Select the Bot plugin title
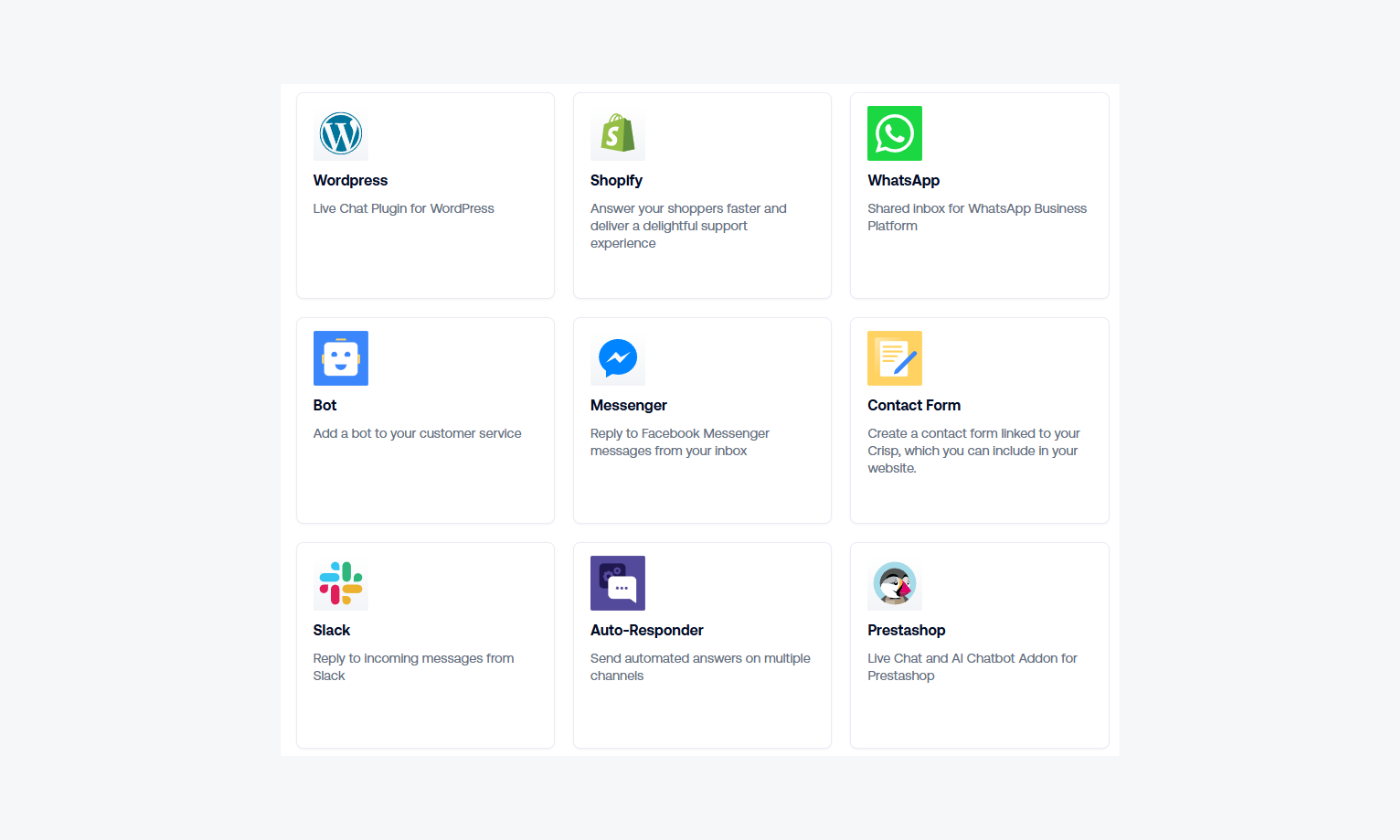The image size is (1400, 840). coord(325,406)
